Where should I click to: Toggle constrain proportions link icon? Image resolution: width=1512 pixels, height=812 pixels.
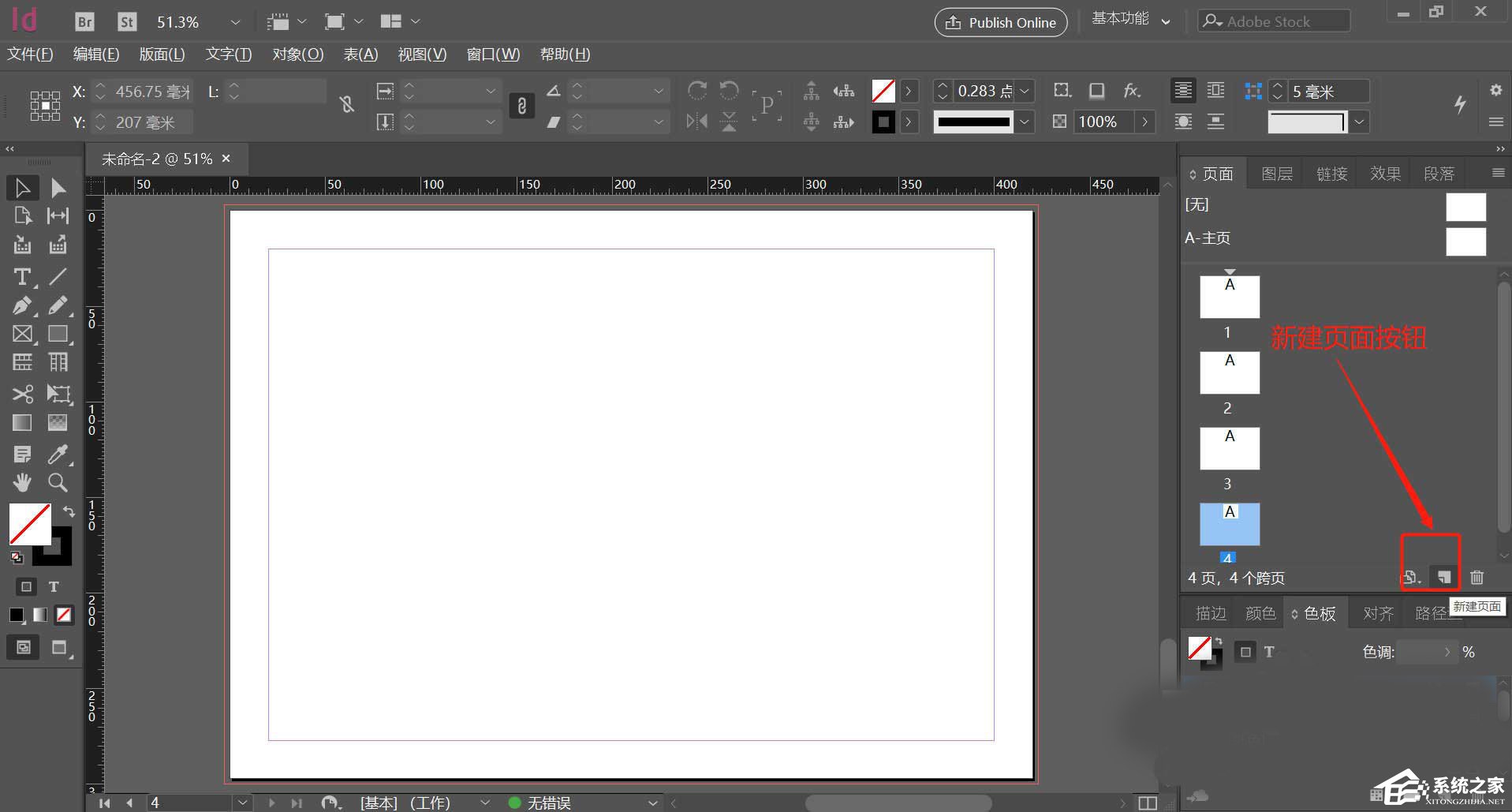tap(521, 106)
